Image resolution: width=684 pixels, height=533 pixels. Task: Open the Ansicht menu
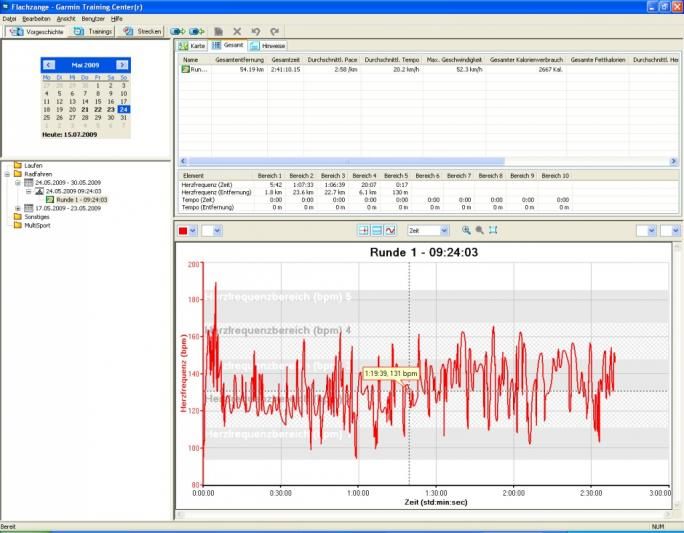point(66,19)
